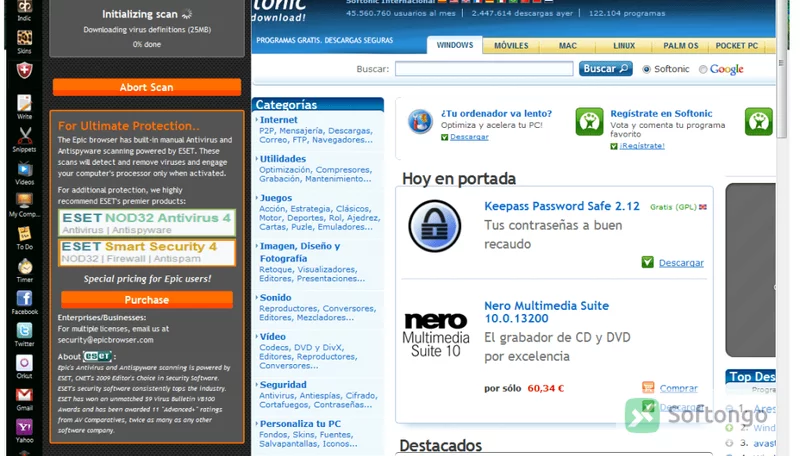Click green check icon beside Keepass Descargar
800x456 pixels.
pos(647,262)
